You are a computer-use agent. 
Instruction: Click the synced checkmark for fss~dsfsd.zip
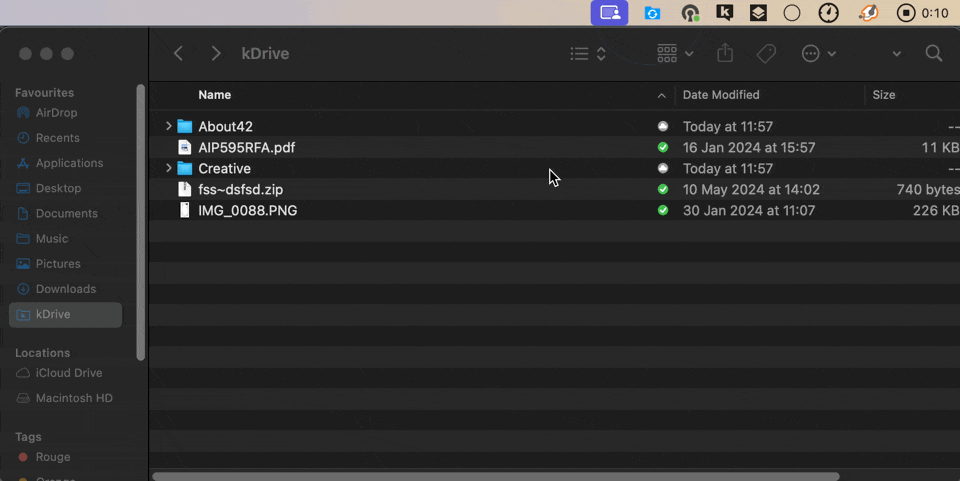pyautogui.click(x=662, y=189)
